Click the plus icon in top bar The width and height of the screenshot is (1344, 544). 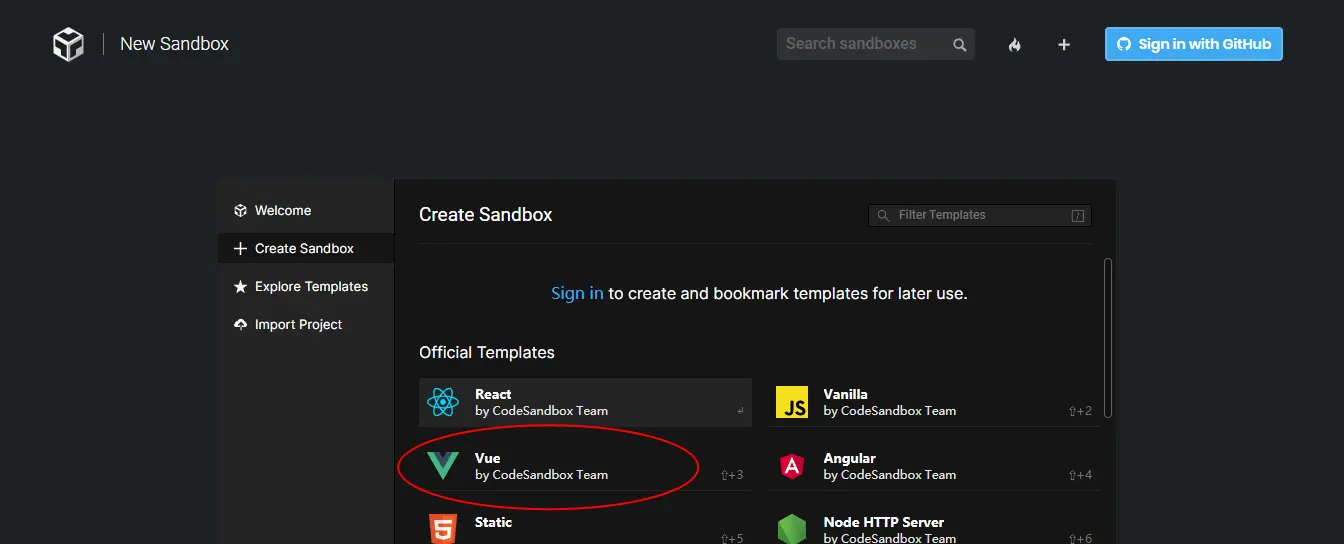pyautogui.click(x=1064, y=45)
